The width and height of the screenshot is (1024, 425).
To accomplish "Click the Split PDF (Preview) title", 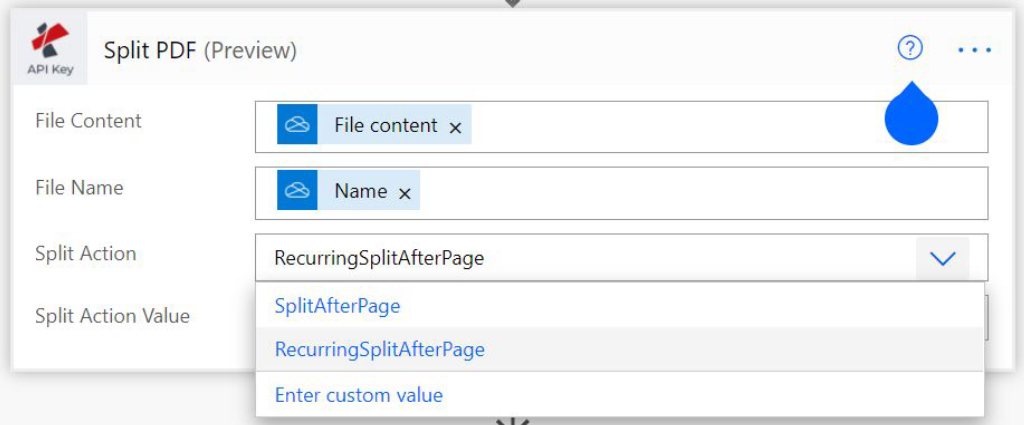I will pyautogui.click(x=200, y=50).
